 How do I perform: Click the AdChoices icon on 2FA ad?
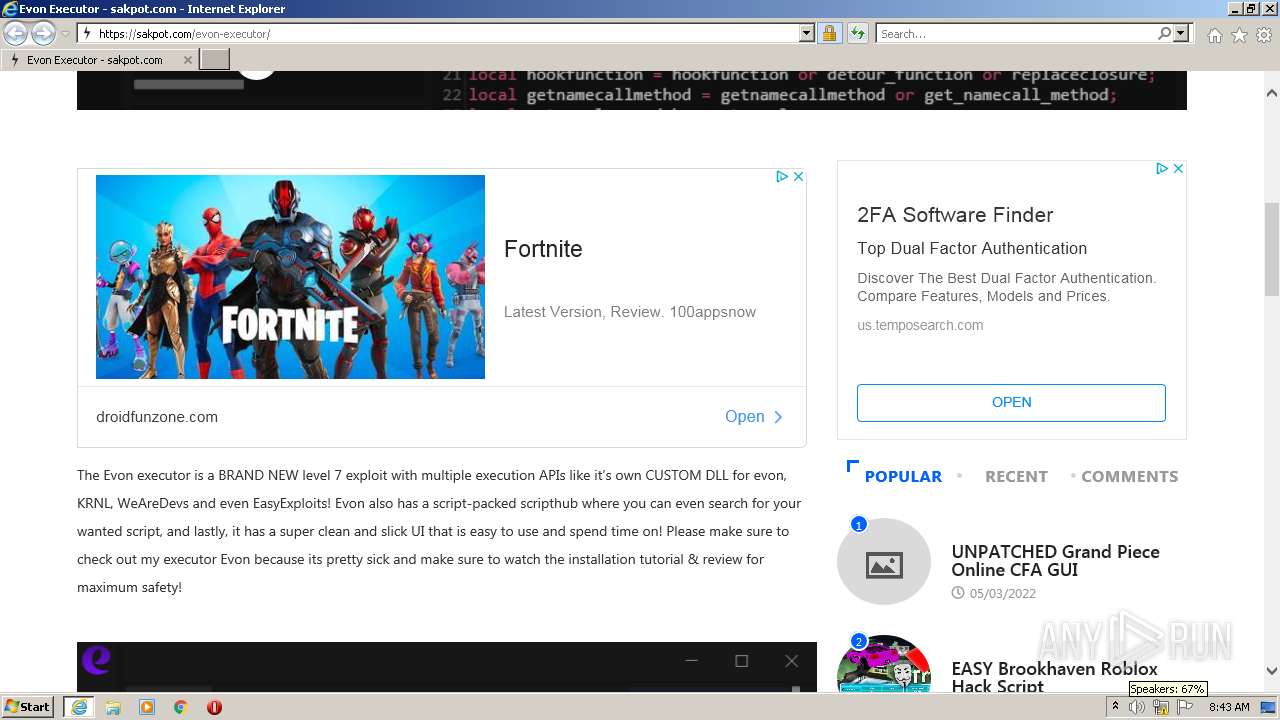(1162, 168)
